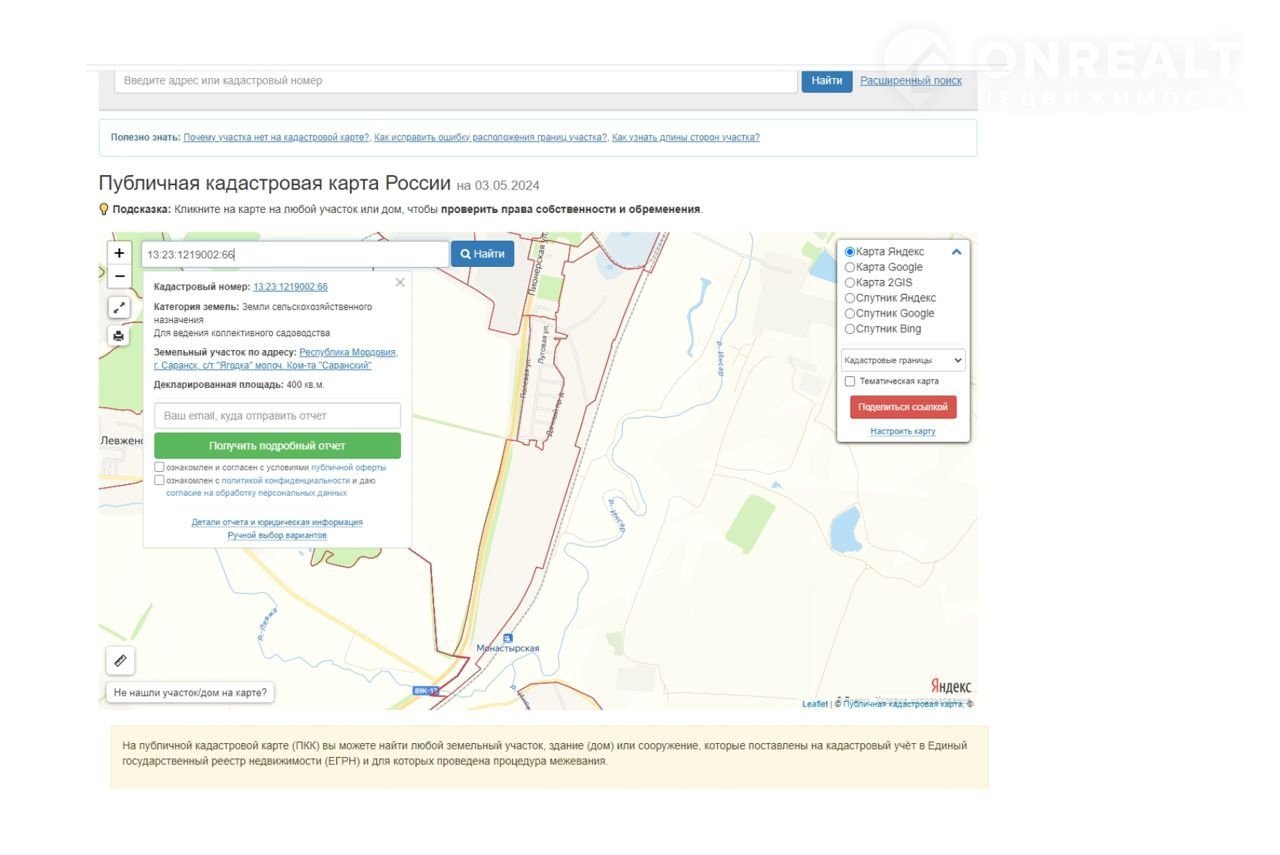This screenshot has height=855, width=1280.
Task: Select Карта Google radio option
Action: click(x=850, y=267)
